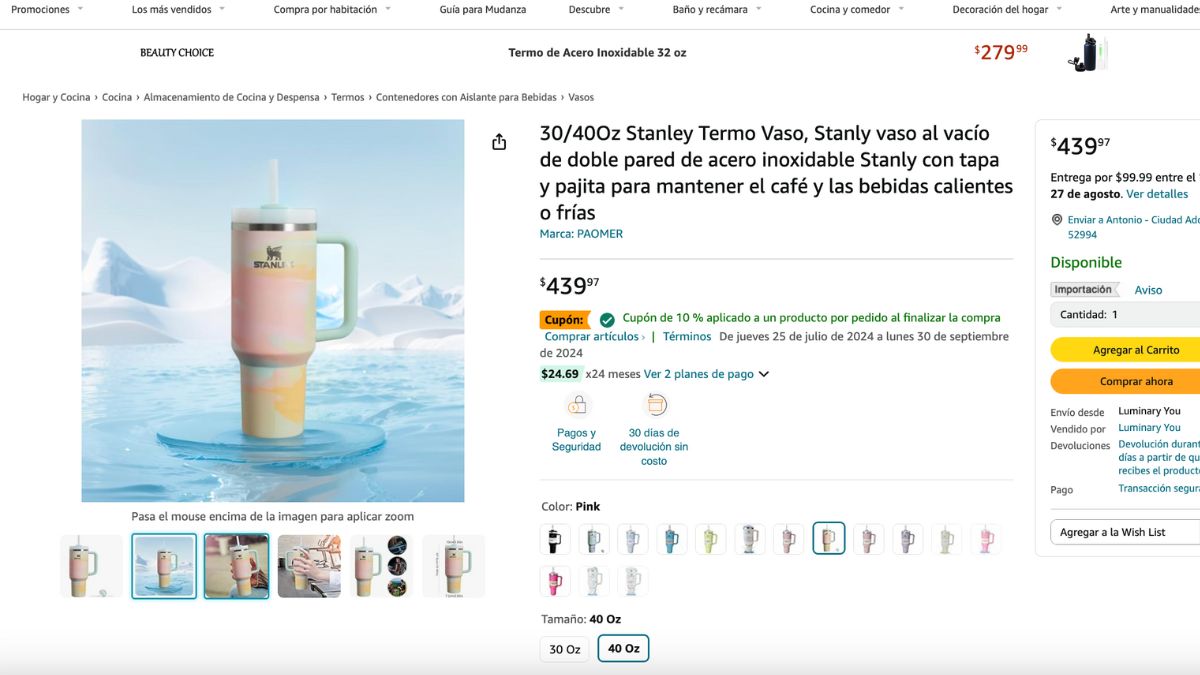Click the Marca: PAOMER brand link

pos(581,234)
